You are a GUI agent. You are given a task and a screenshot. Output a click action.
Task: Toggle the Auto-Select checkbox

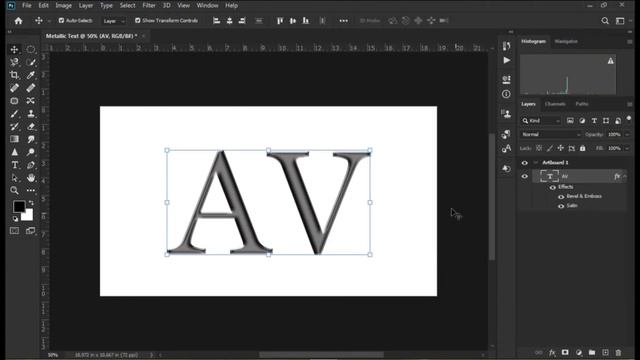coord(61,20)
